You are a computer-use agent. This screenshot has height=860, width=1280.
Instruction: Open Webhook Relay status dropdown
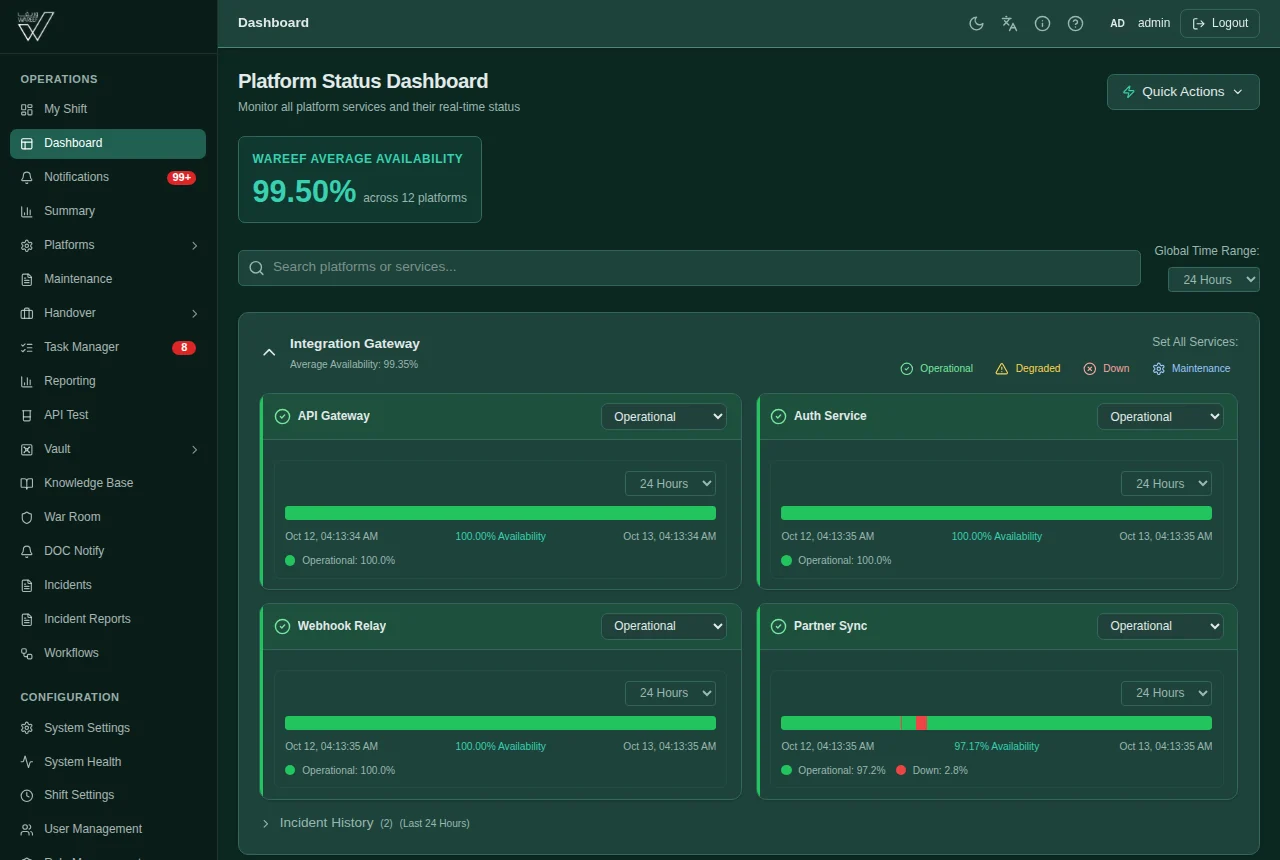[x=664, y=626]
